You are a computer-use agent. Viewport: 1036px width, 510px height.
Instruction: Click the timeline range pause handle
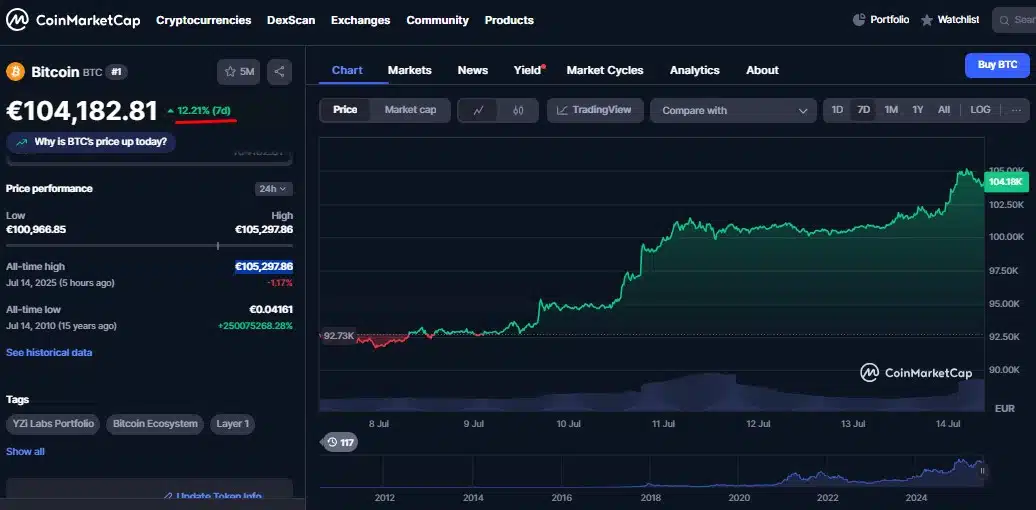(x=982, y=471)
